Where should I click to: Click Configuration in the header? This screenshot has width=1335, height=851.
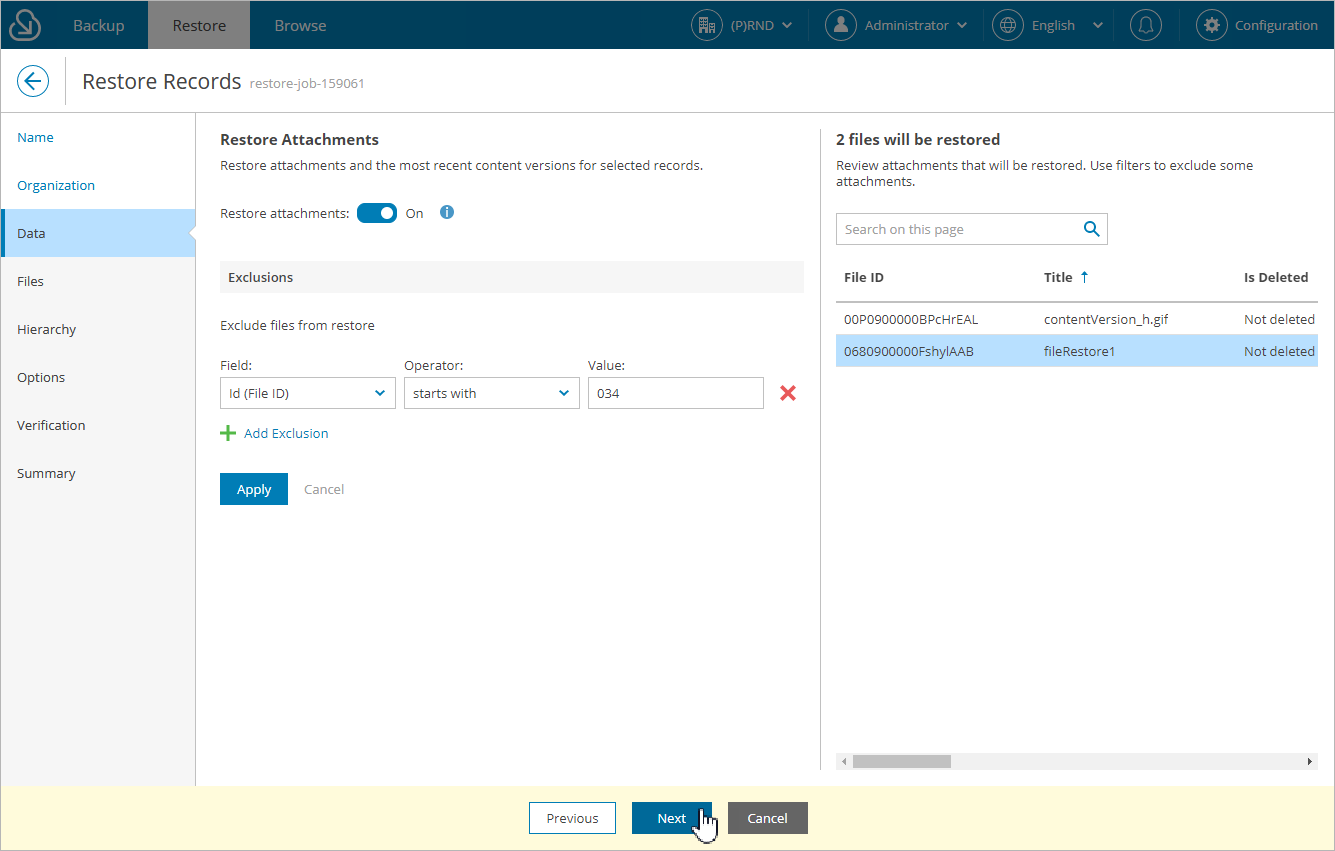[x=1276, y=25]
